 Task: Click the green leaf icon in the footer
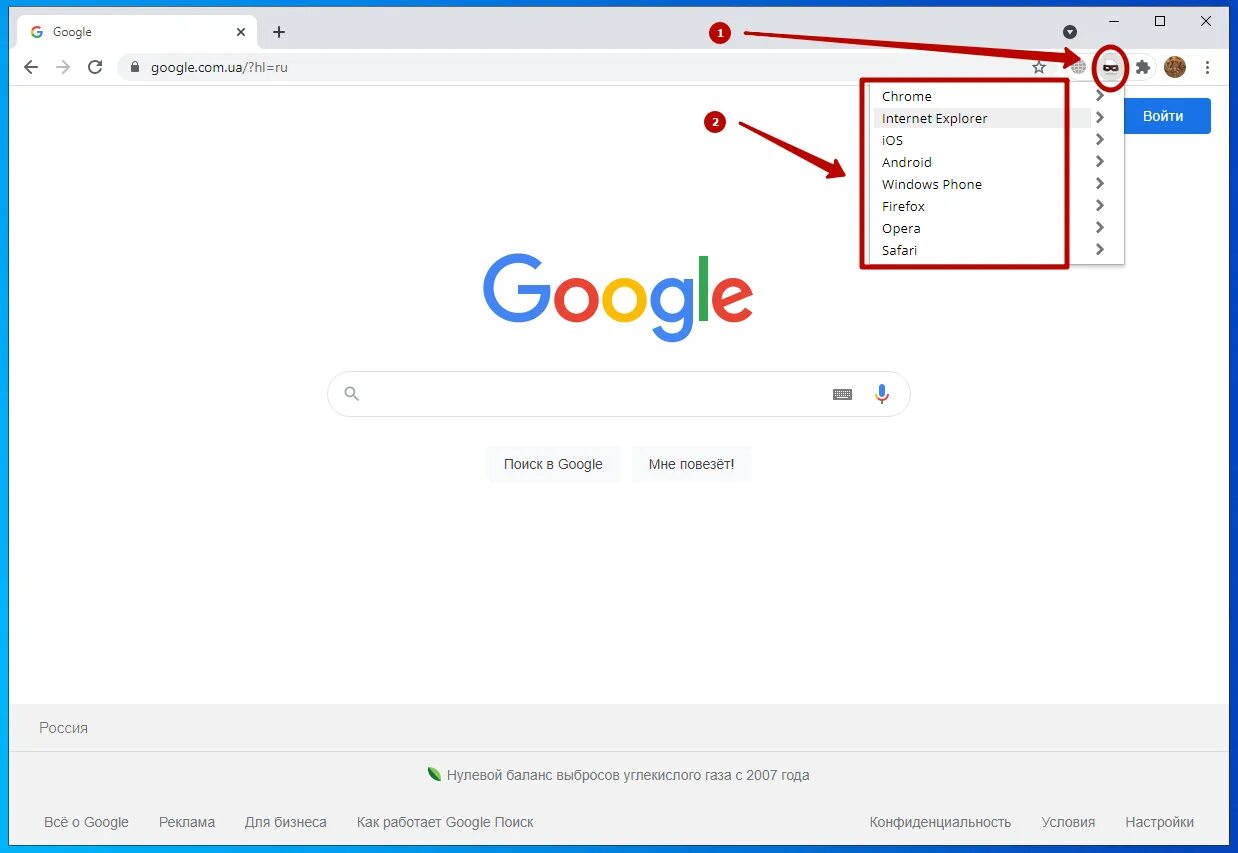[x=434, y=774]
